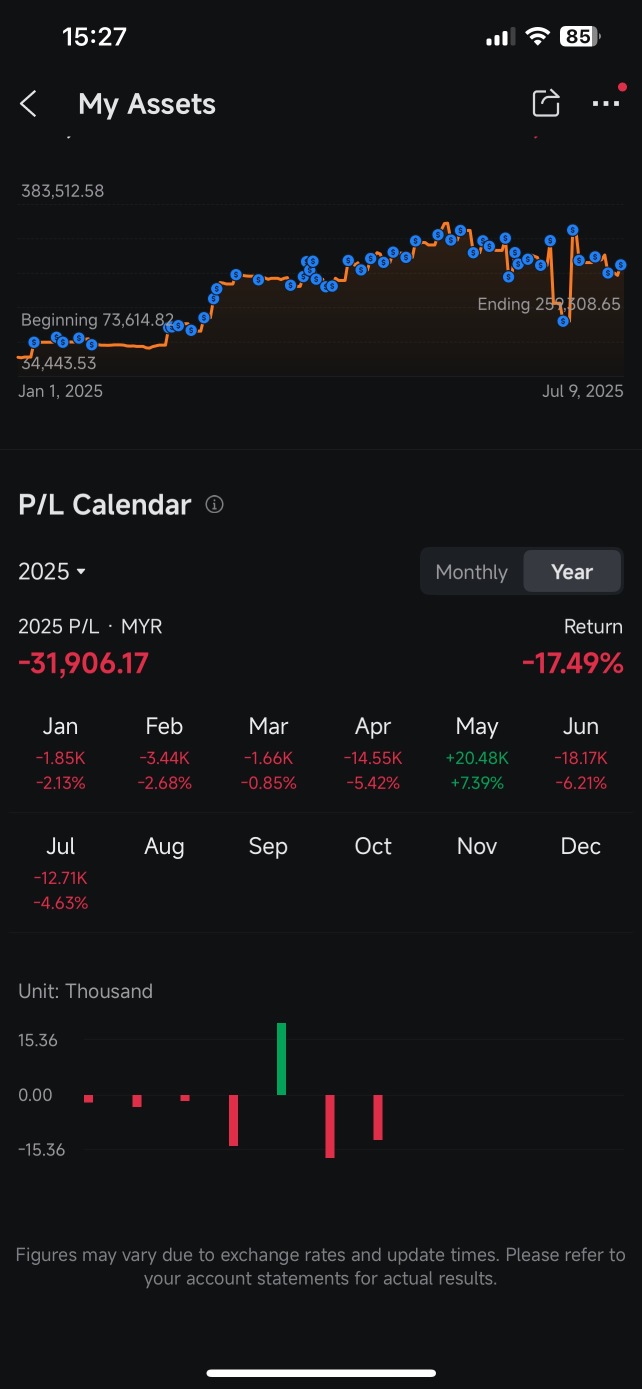Switch to Monthly view
The width and height of the screenshot is (642, 1389).
pyautogui.click(x=471, y=572)
